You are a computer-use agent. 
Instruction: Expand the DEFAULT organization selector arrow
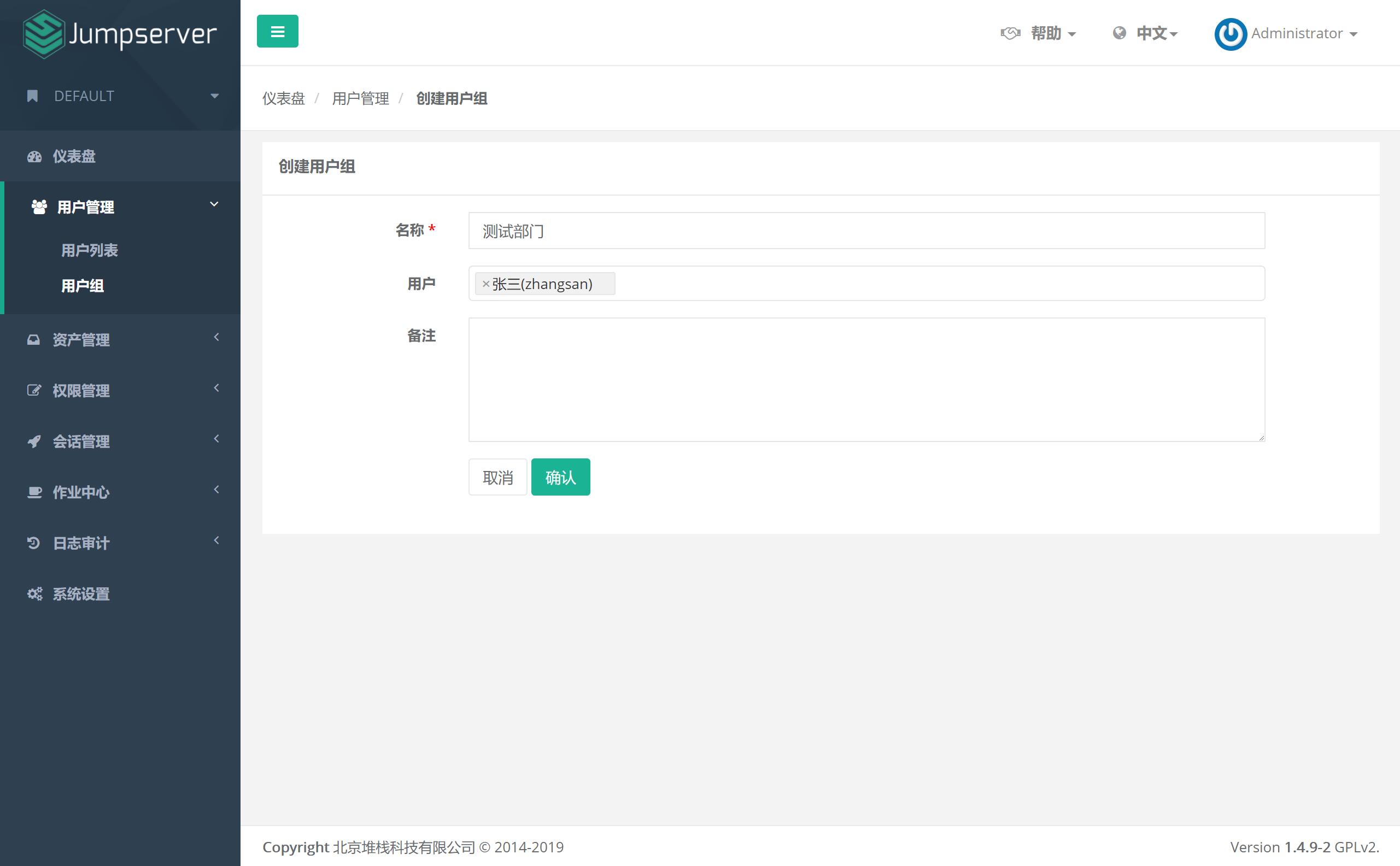(215, 96)
